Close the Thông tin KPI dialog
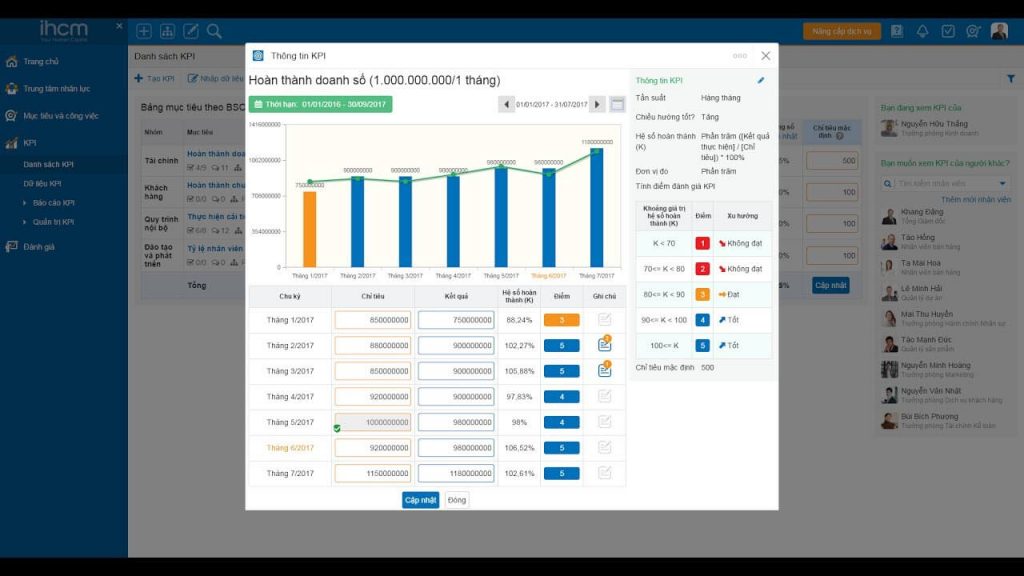1024x576 pixels. coord(765,56)
